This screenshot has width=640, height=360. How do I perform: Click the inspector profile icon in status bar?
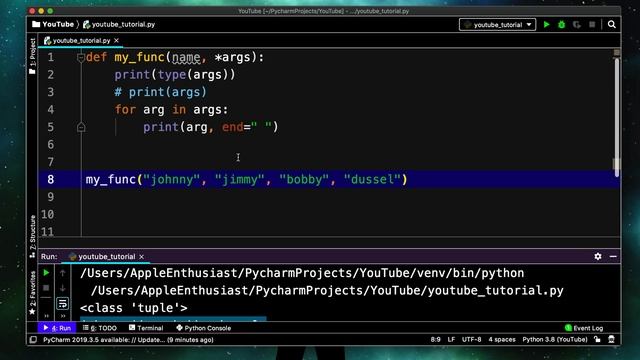coord(611,340)
